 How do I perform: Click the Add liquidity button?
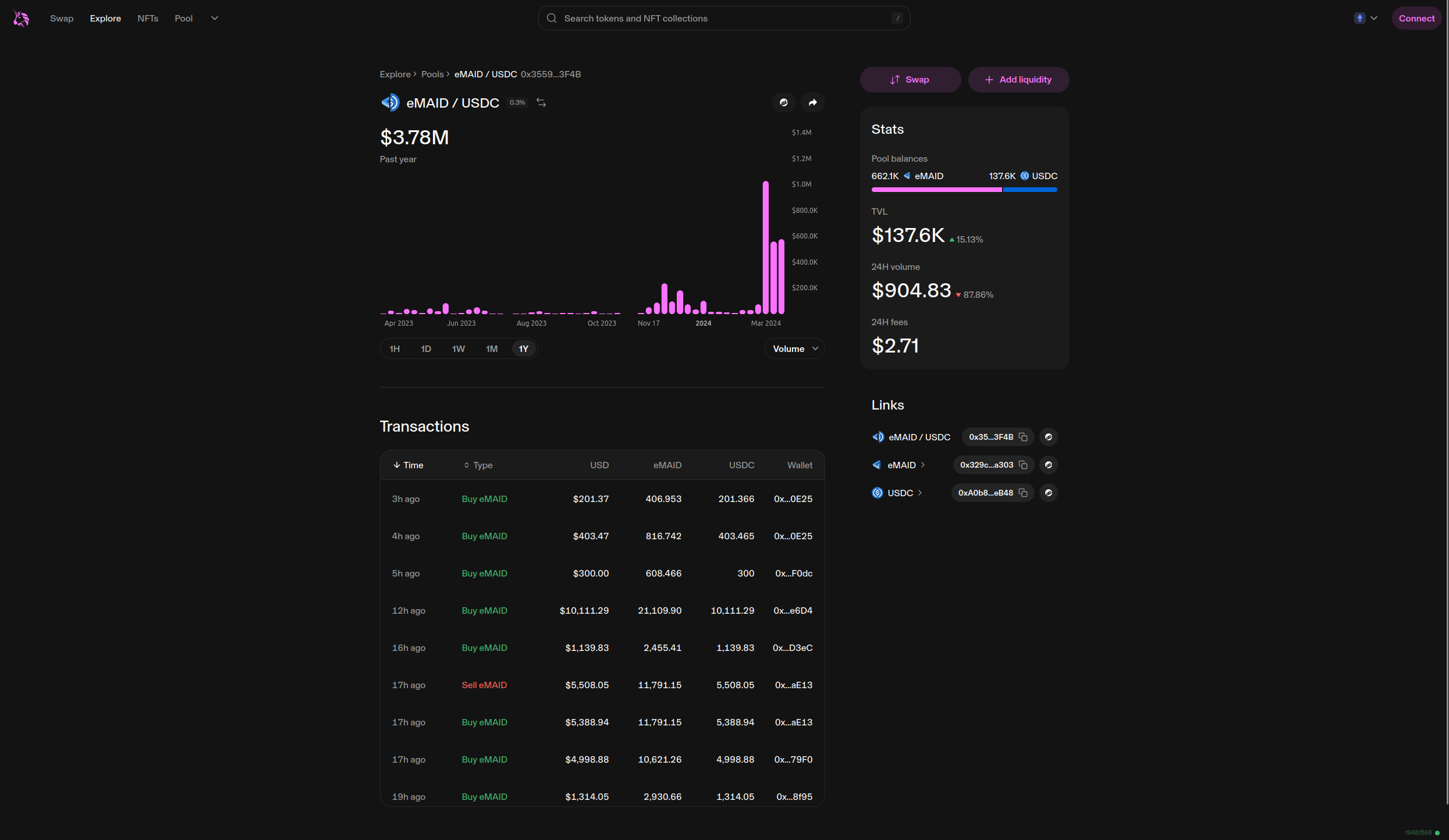[x=1018, y=80]
